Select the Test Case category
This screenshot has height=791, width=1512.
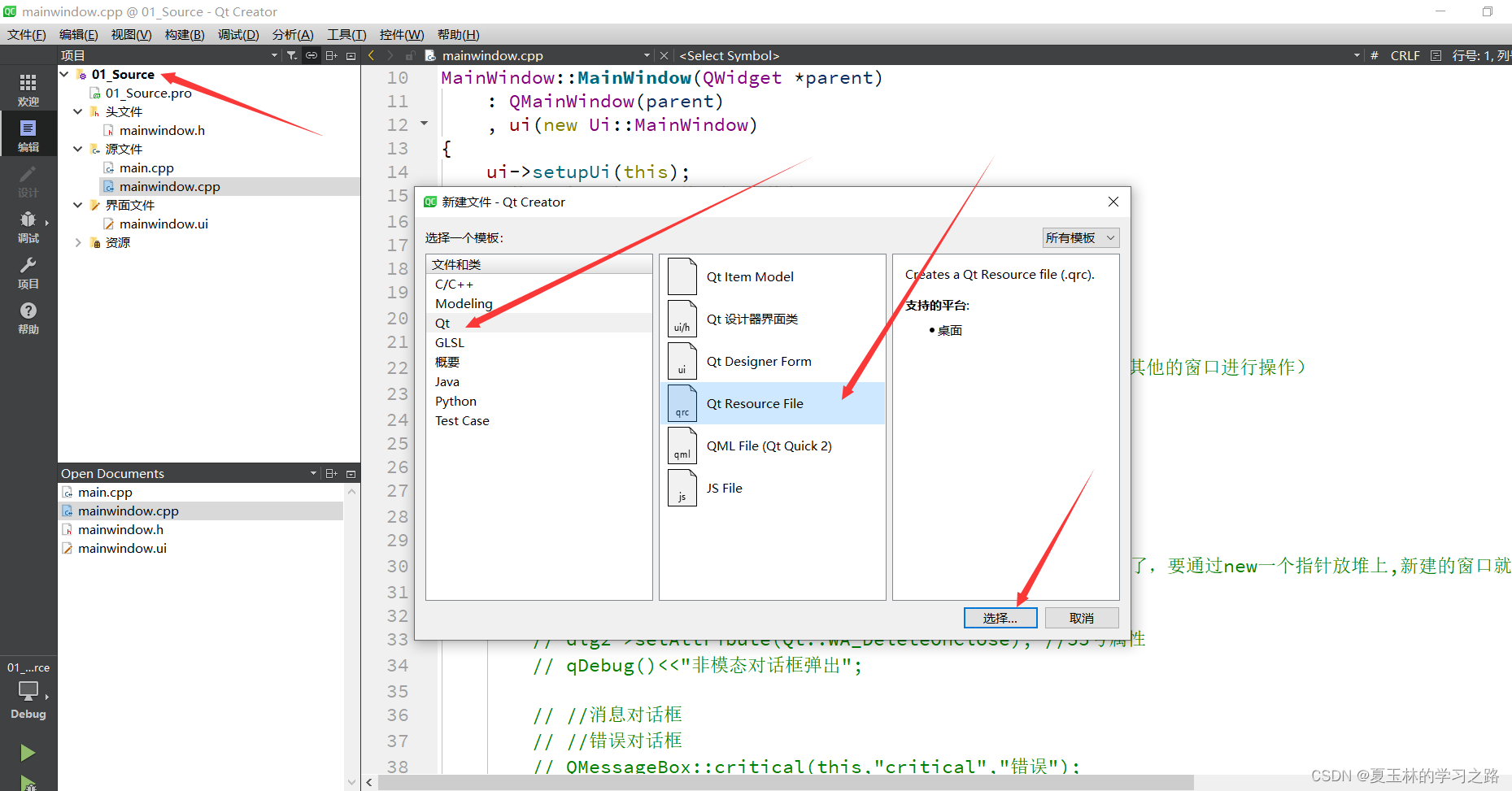point(538,420)
